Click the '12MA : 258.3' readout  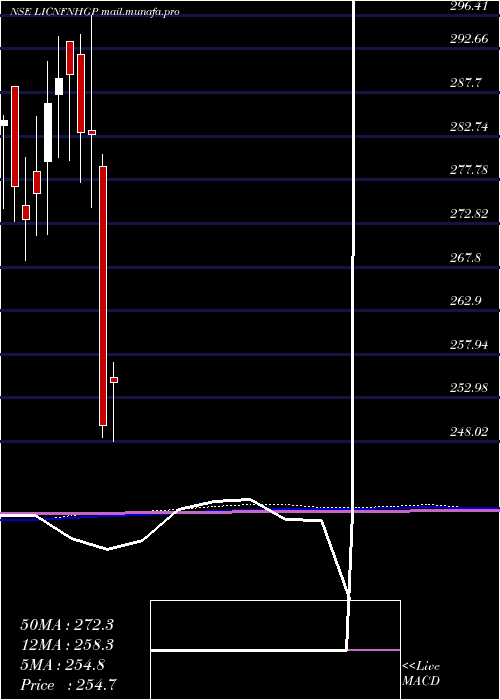point(67,645)
